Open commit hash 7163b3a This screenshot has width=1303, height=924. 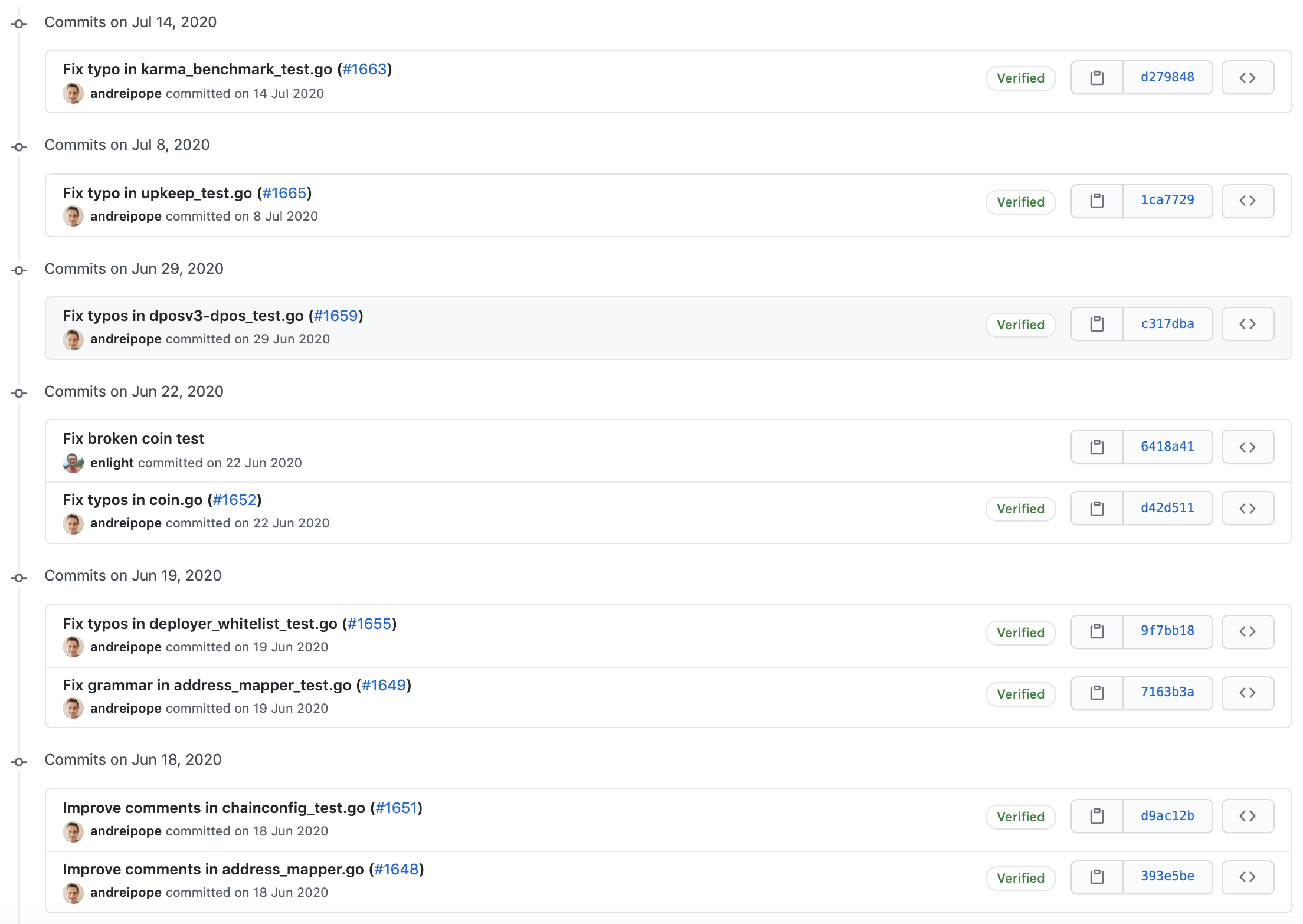point(1167,692)
